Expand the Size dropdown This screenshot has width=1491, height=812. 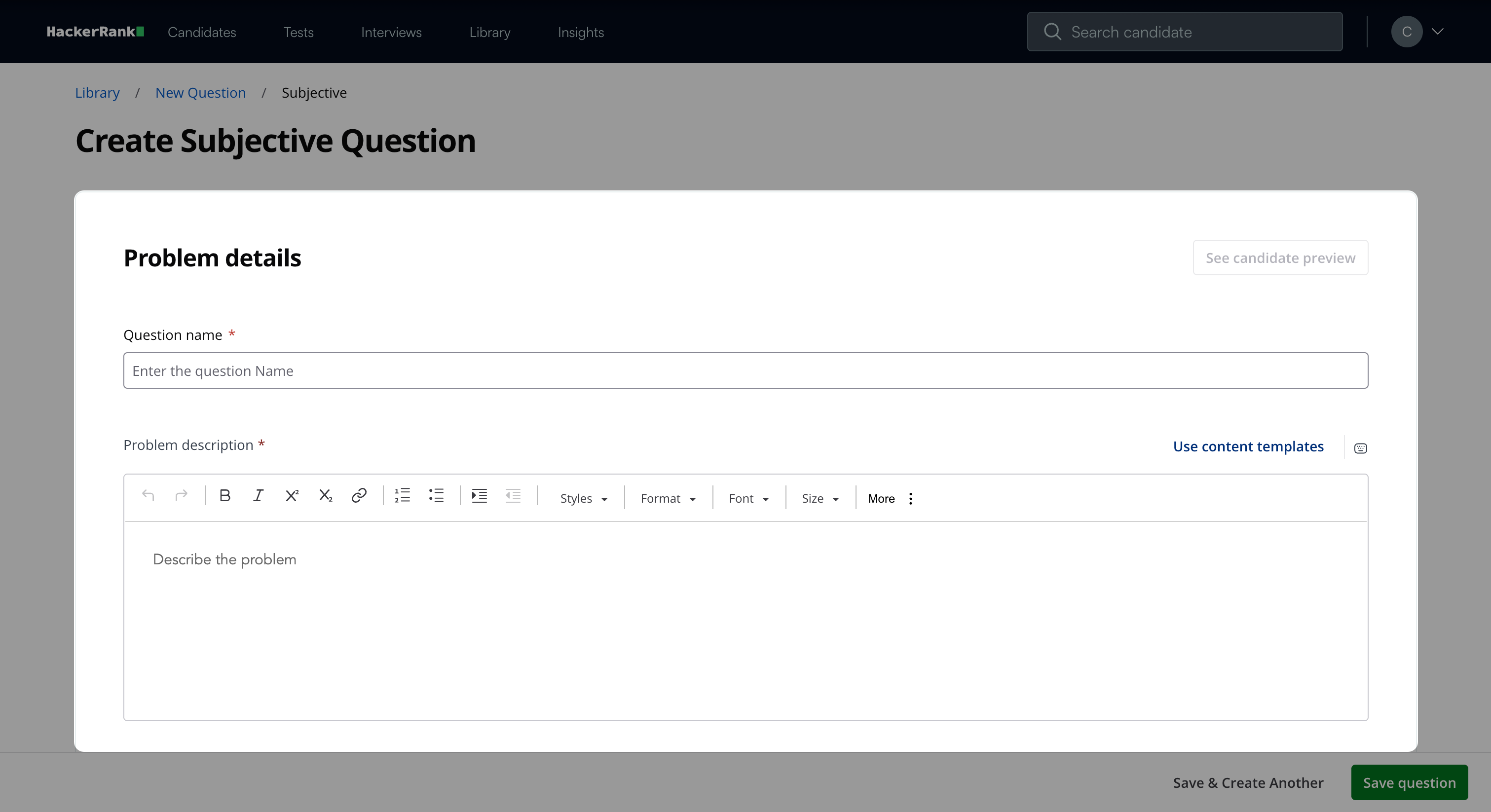820,498
